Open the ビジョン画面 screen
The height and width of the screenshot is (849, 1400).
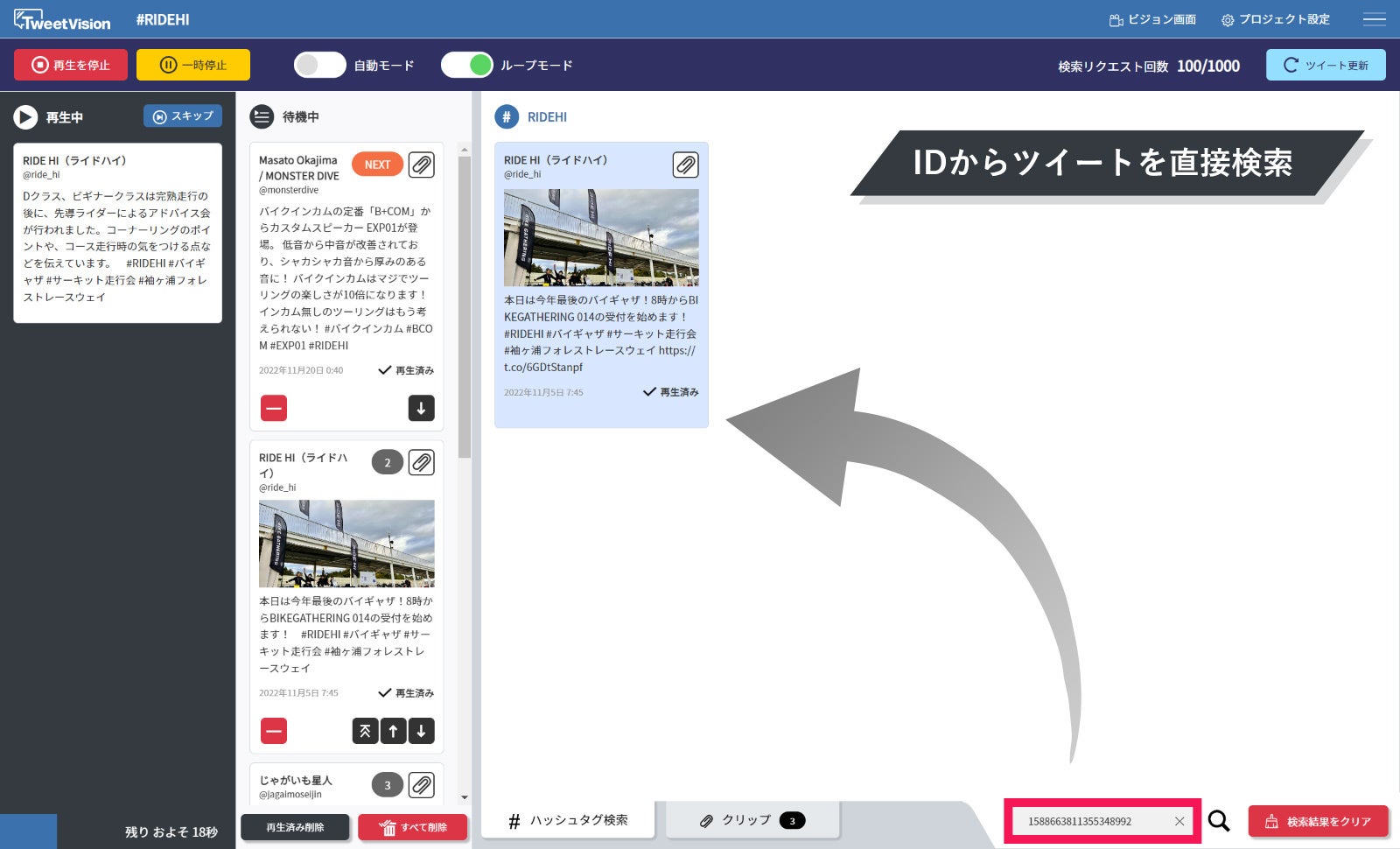click(x=1151, y=18)
